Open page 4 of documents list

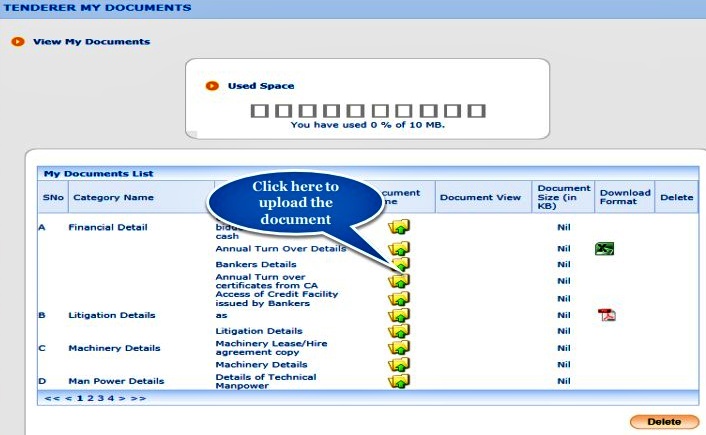(x=111, y=398)
